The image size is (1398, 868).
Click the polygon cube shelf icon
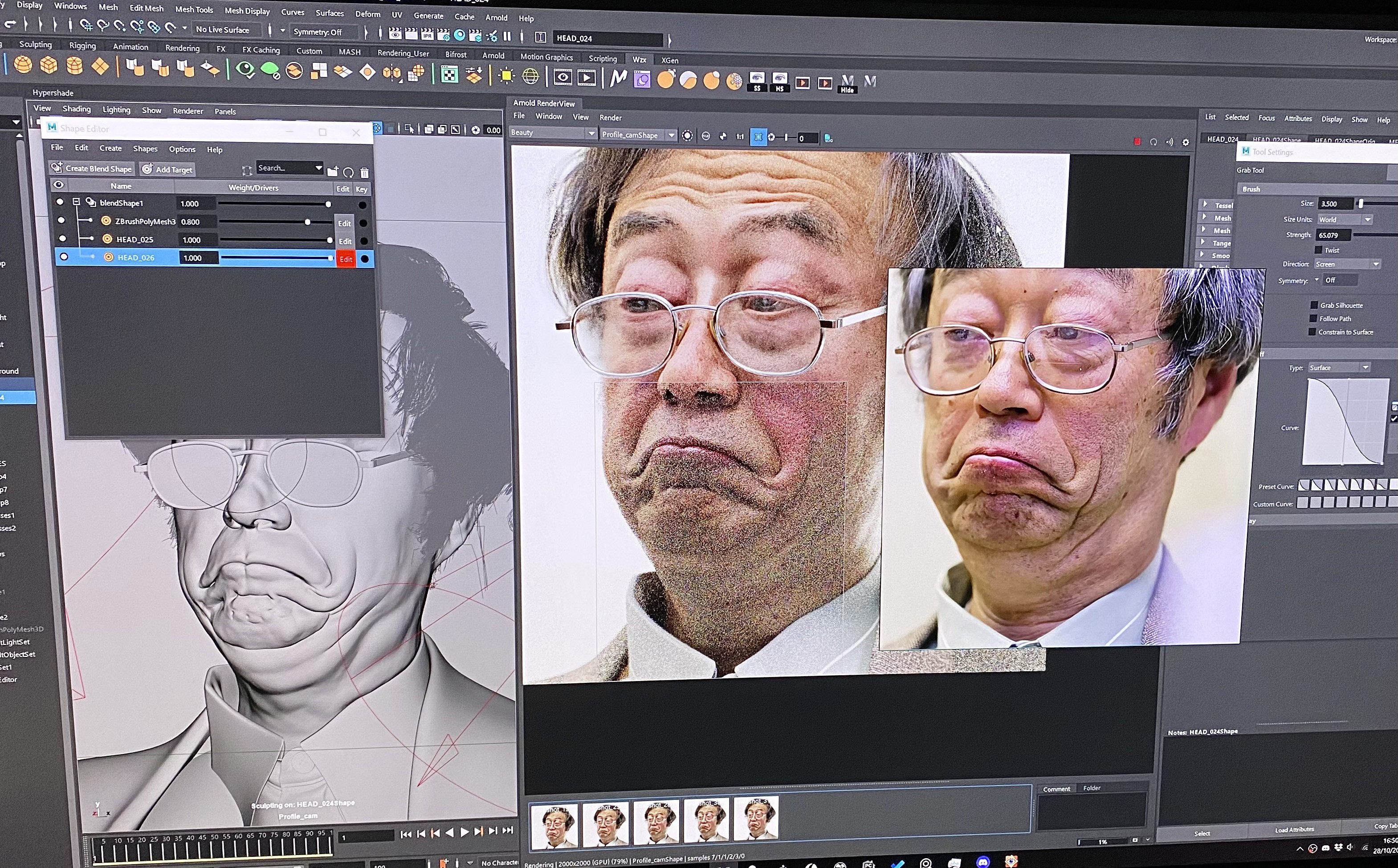[49, 65]
